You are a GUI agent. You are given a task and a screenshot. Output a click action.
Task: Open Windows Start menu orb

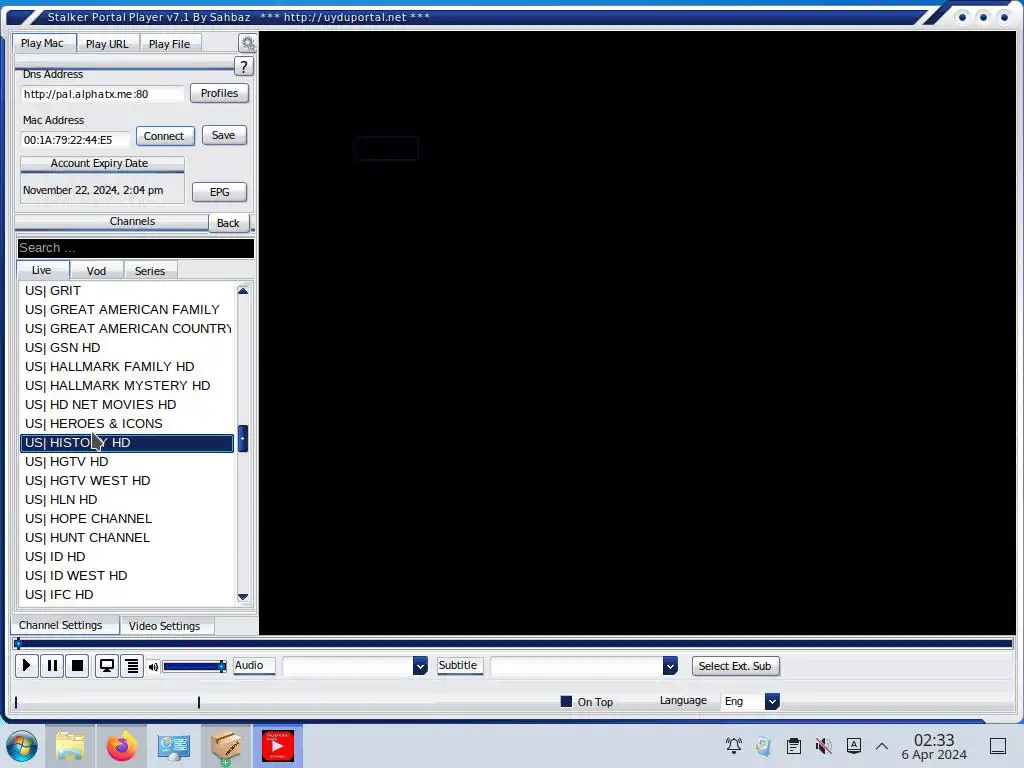coord(22,746)
